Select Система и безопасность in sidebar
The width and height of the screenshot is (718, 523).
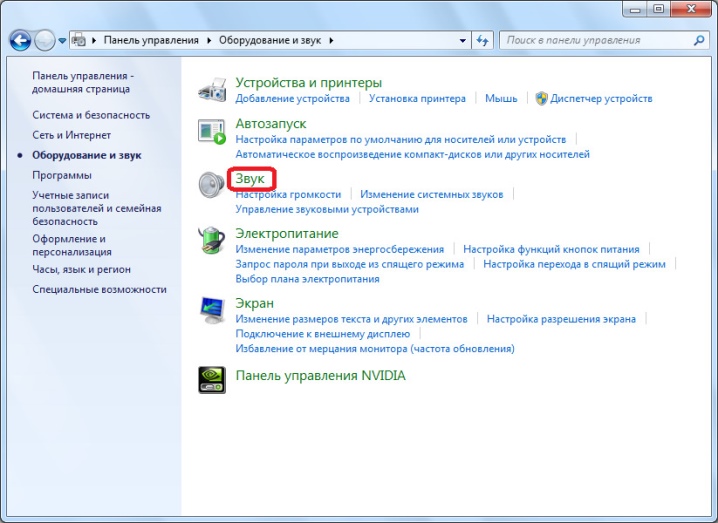91,115
